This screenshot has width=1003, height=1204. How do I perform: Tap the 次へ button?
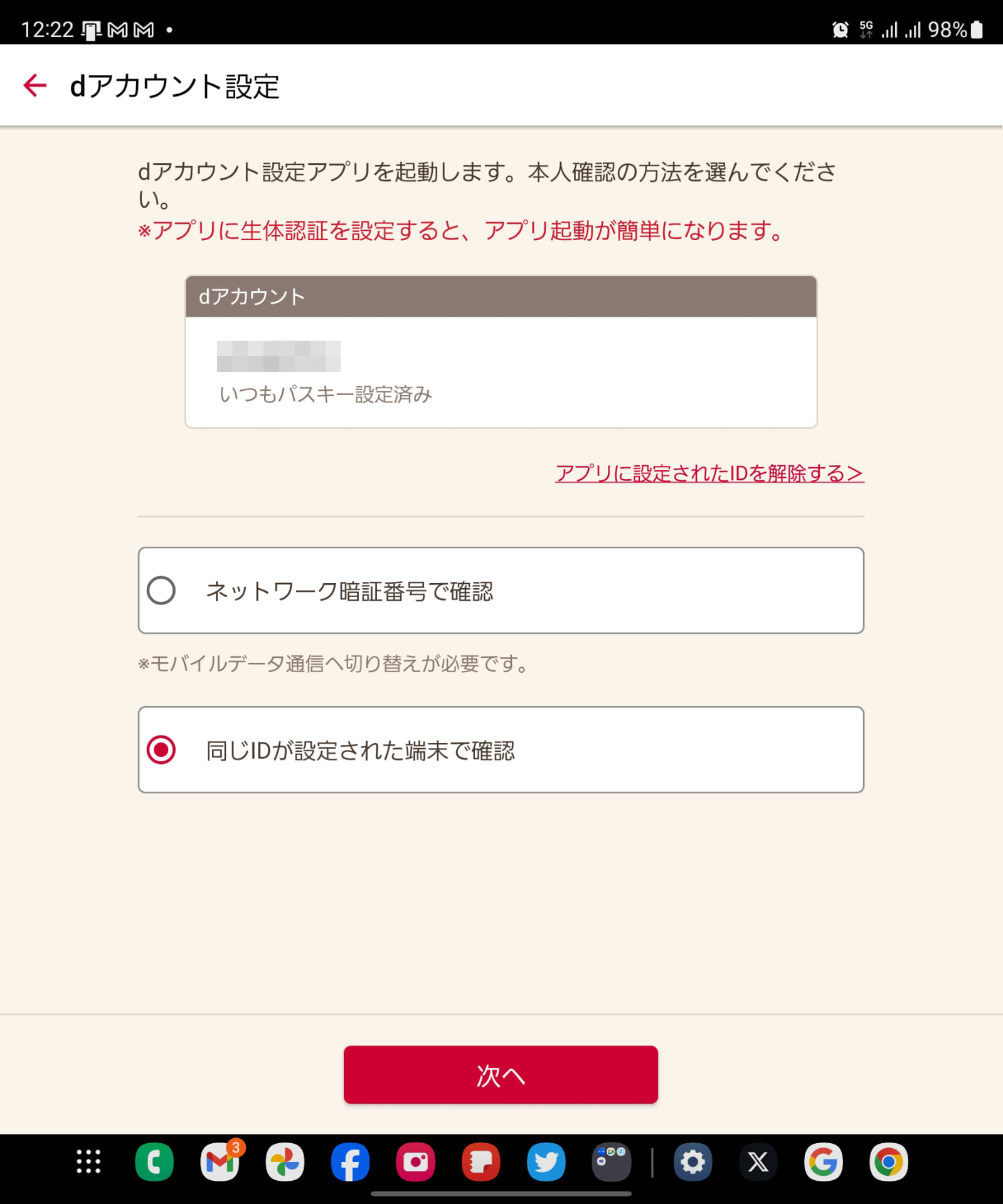point(501,1076)
